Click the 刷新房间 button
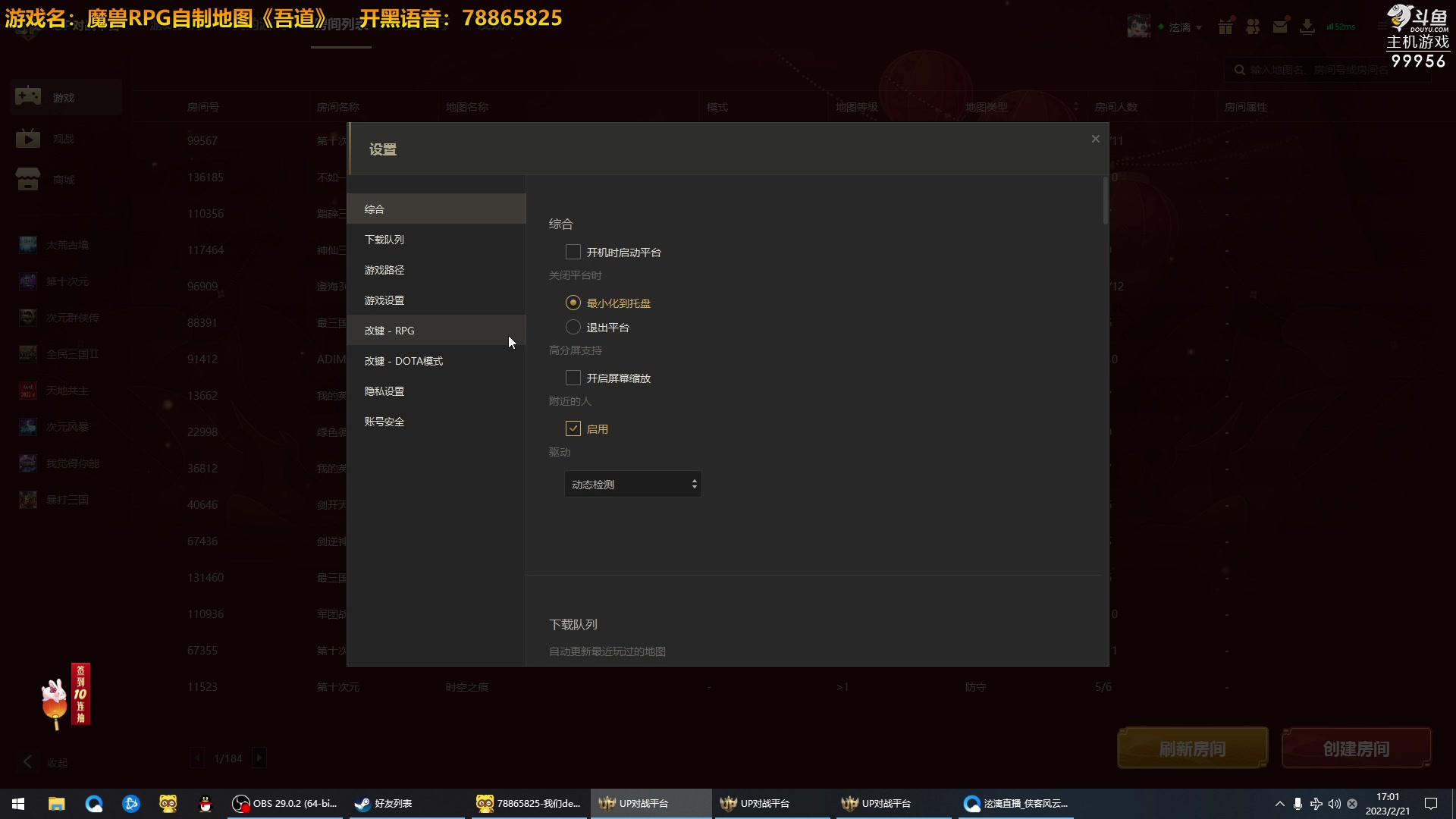 (1193, 748)
